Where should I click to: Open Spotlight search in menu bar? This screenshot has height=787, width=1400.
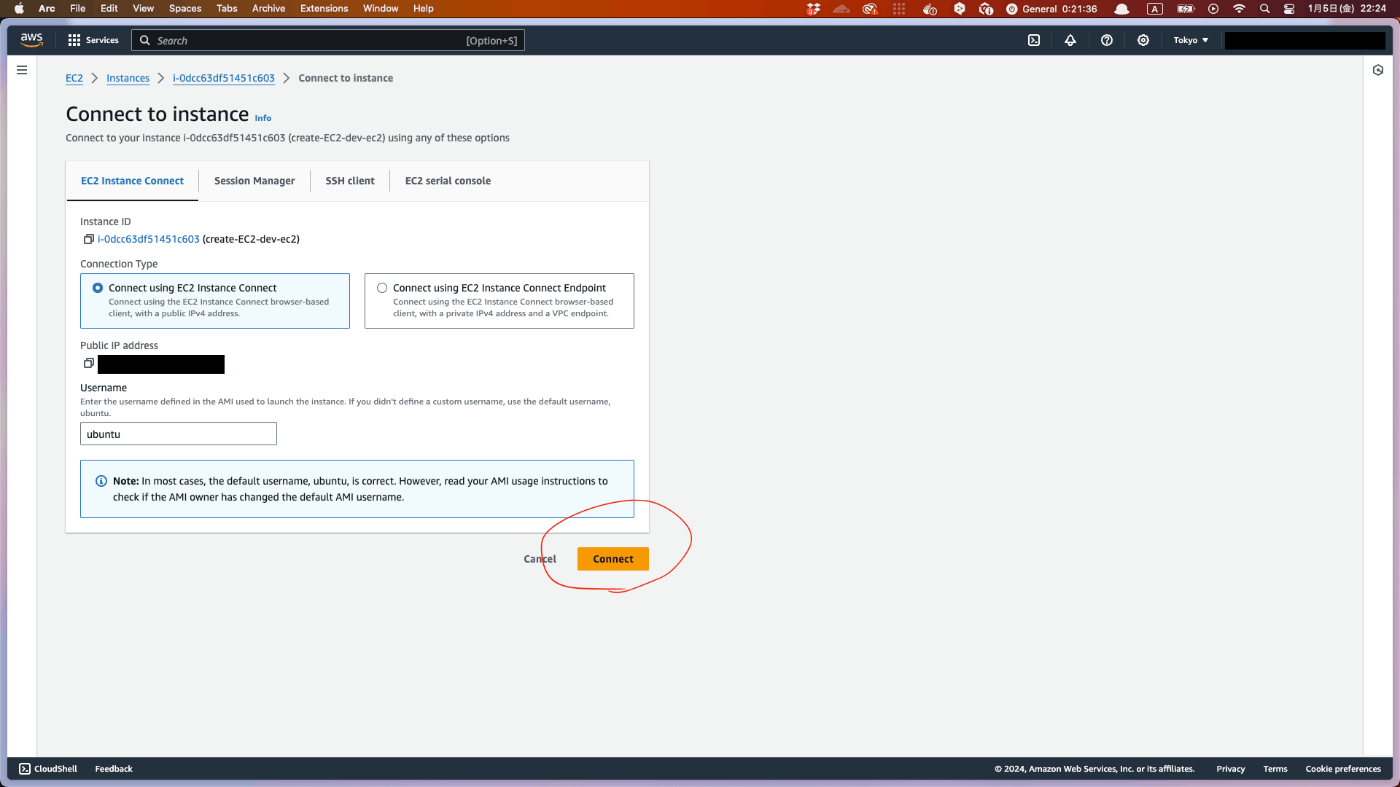coord(1265,8)
